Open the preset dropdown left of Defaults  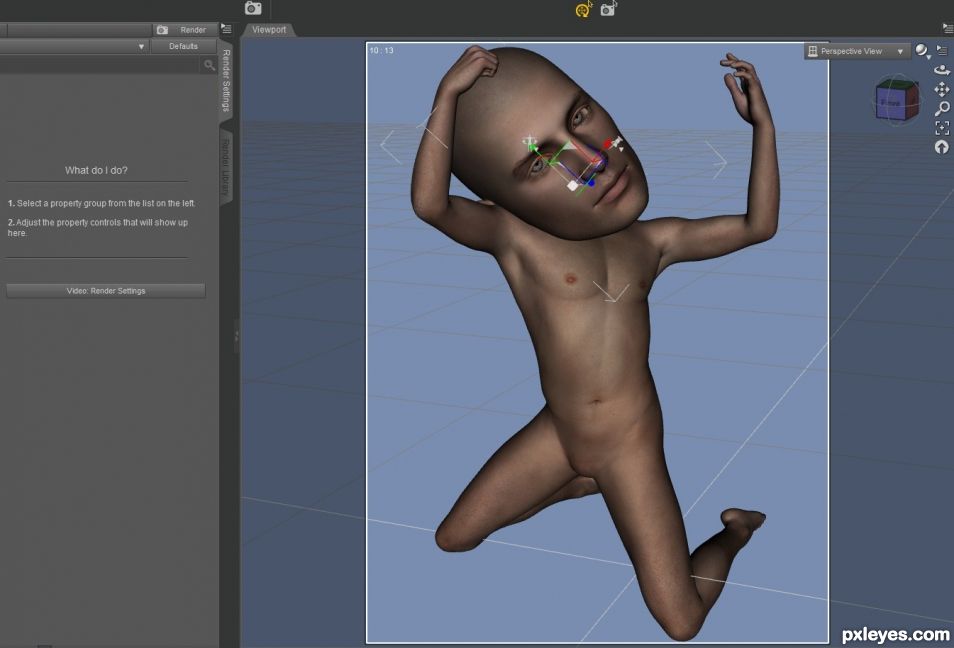coord(74,46)
